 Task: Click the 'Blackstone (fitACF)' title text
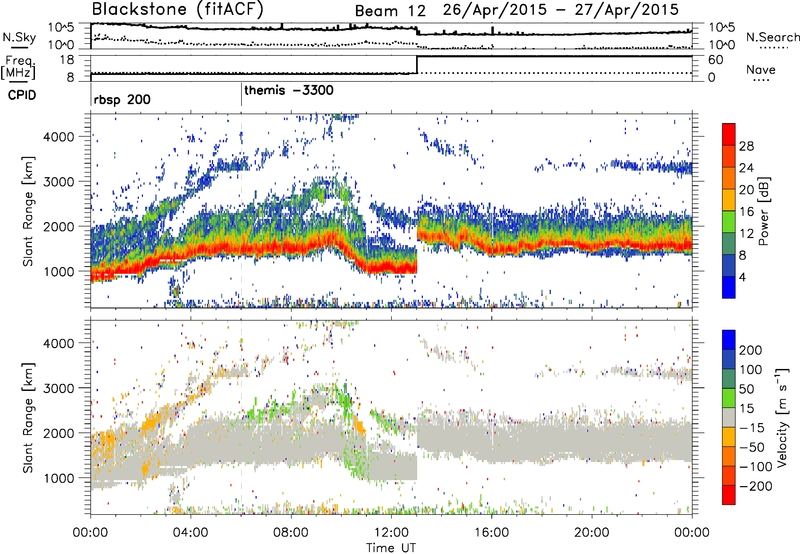coord(178,9)
